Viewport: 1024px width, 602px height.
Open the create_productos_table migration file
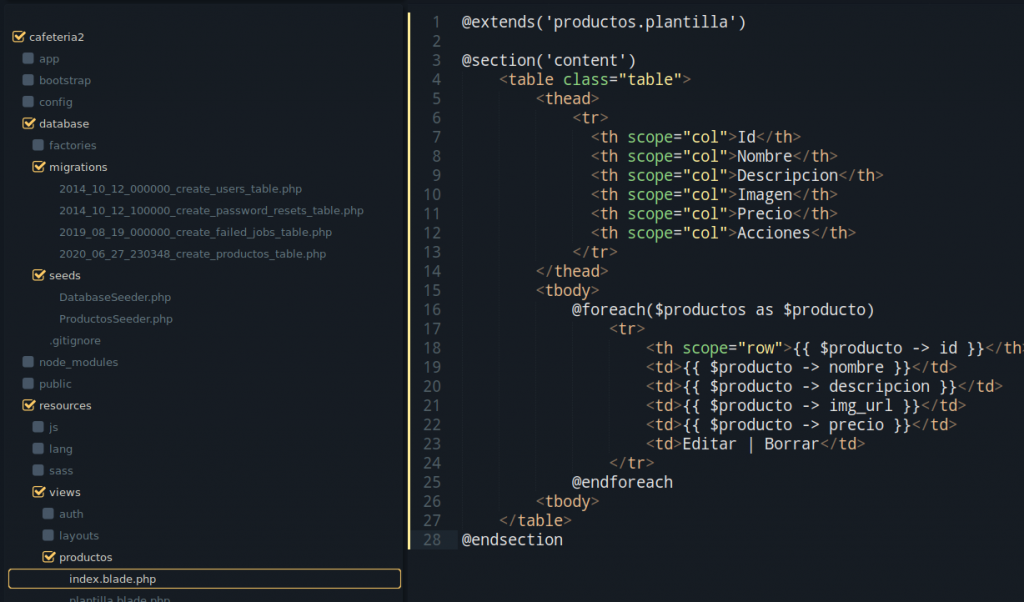[192, 254]
